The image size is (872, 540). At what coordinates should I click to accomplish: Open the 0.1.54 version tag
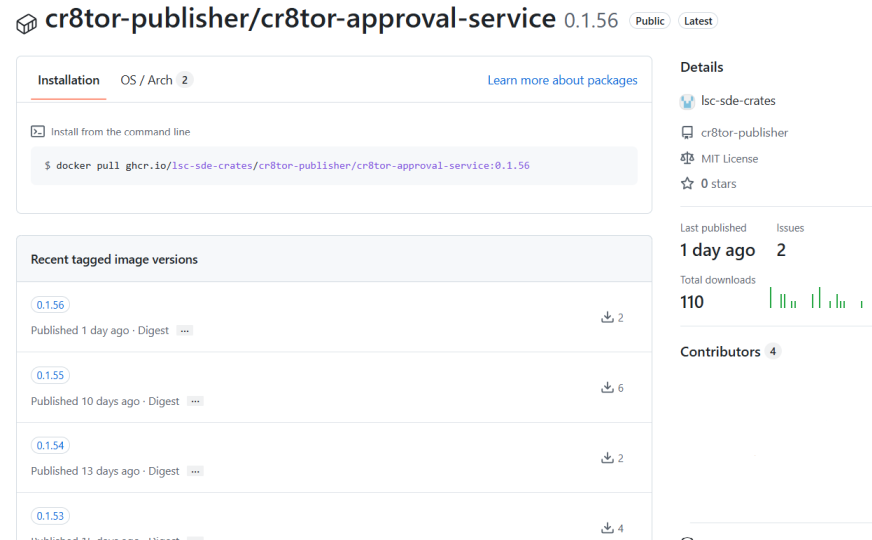[x=50, y=445]
